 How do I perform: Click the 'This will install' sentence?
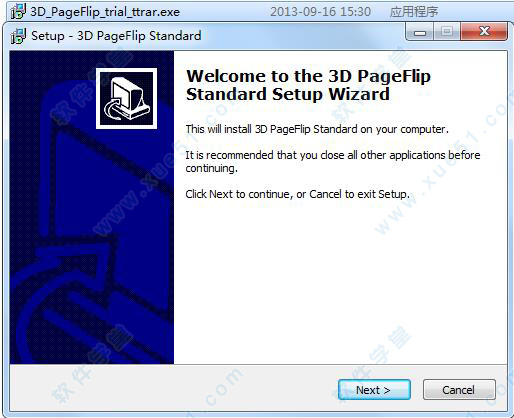317,129
